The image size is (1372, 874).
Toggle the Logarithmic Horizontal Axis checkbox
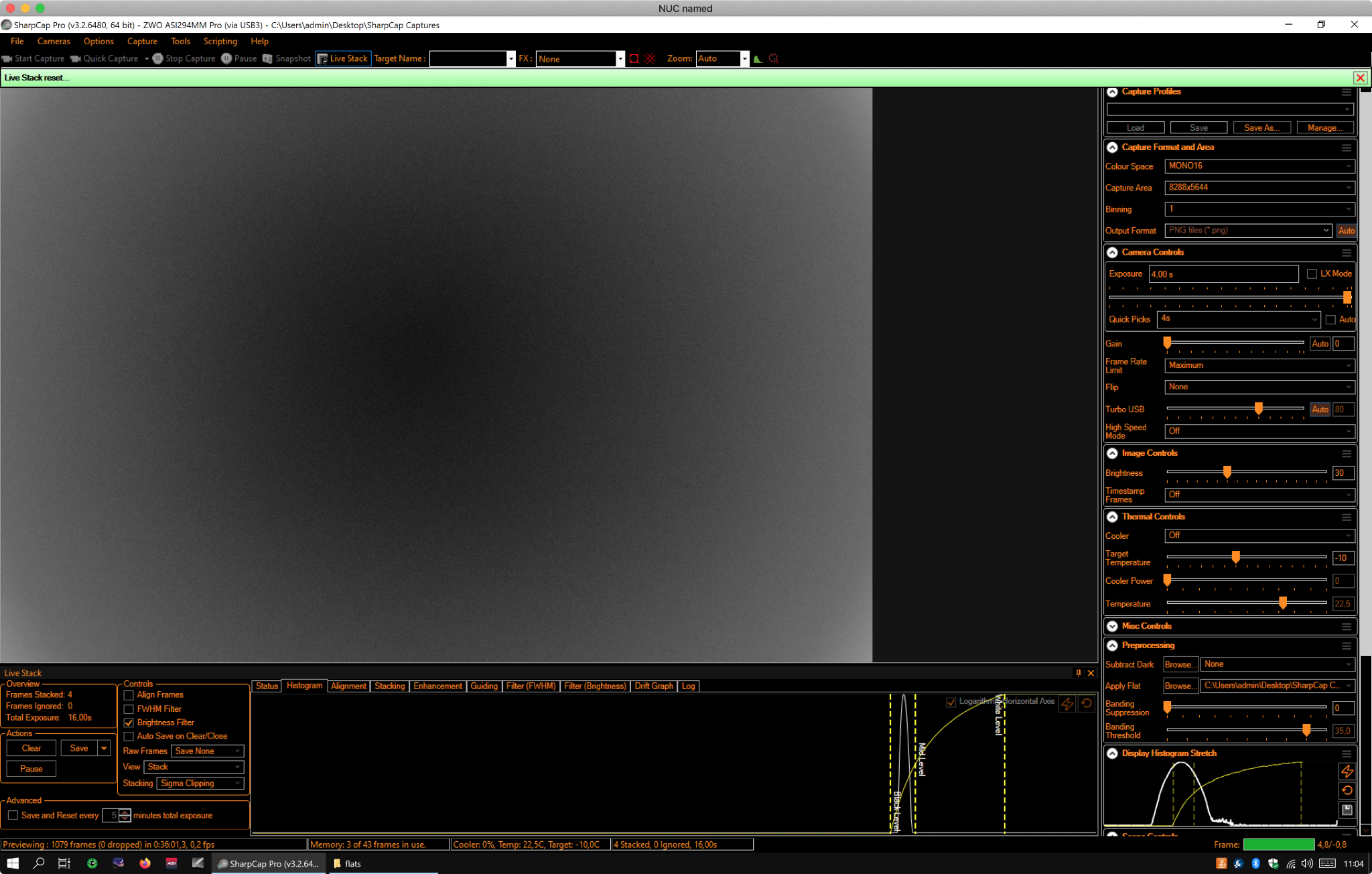point(951,702)
